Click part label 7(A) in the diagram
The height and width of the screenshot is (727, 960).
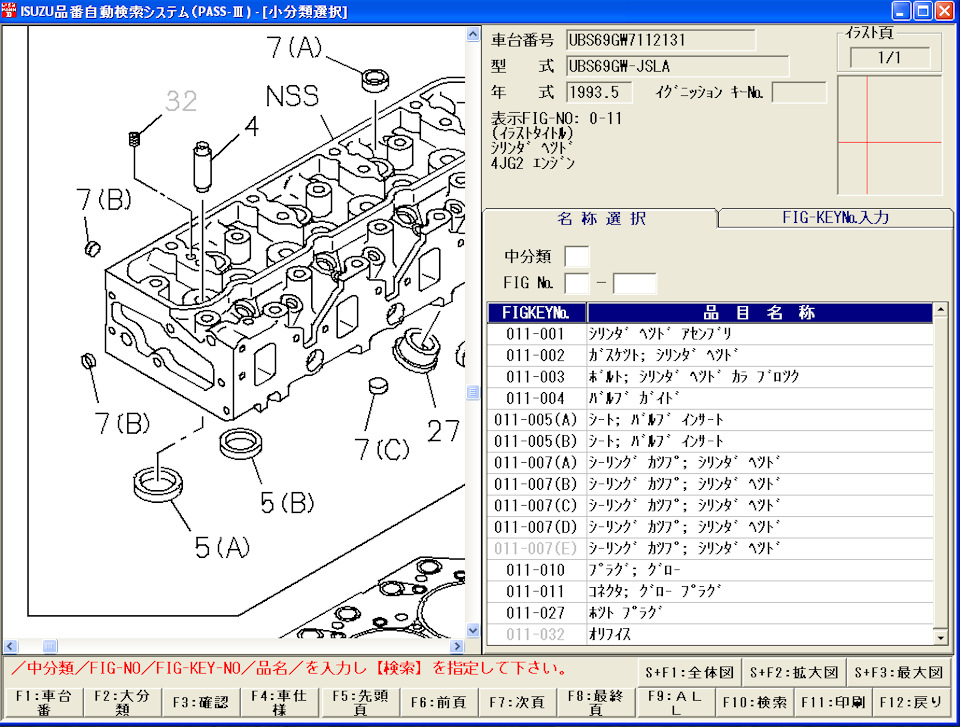coord(294,47)
